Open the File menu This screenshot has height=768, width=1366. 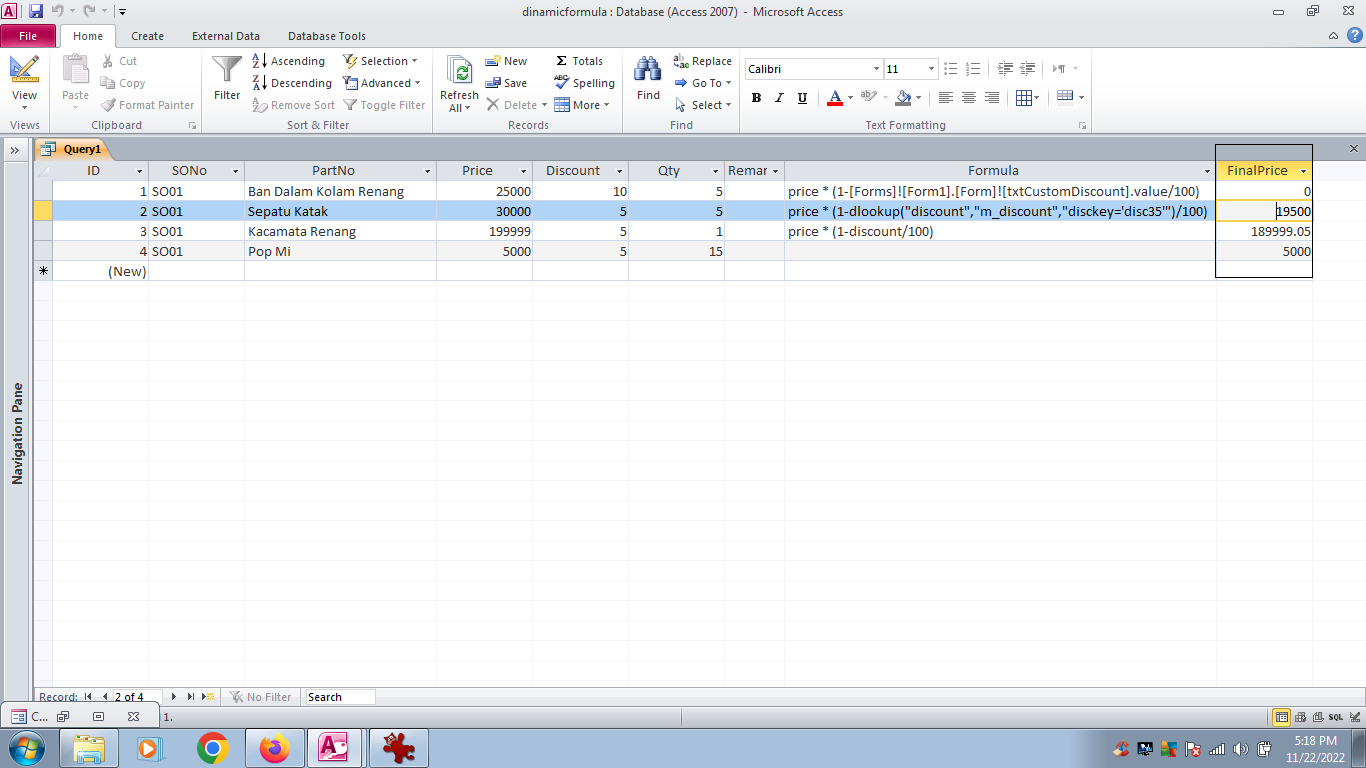point(28,36)
